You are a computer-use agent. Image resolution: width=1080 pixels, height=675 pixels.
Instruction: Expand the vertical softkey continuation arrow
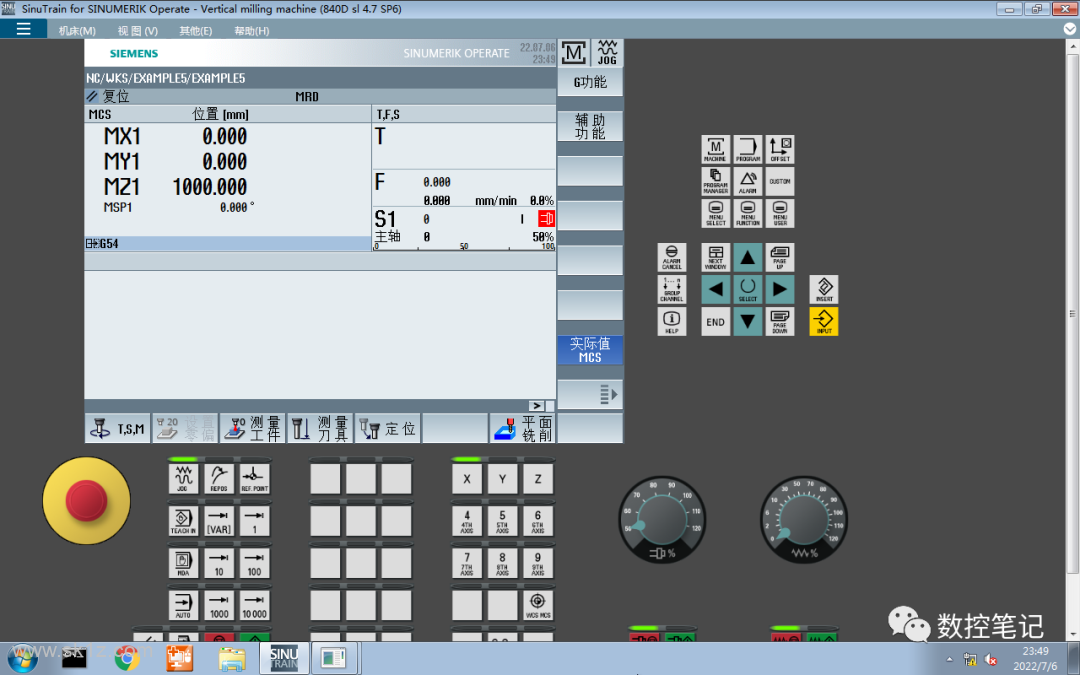(590, 395)
